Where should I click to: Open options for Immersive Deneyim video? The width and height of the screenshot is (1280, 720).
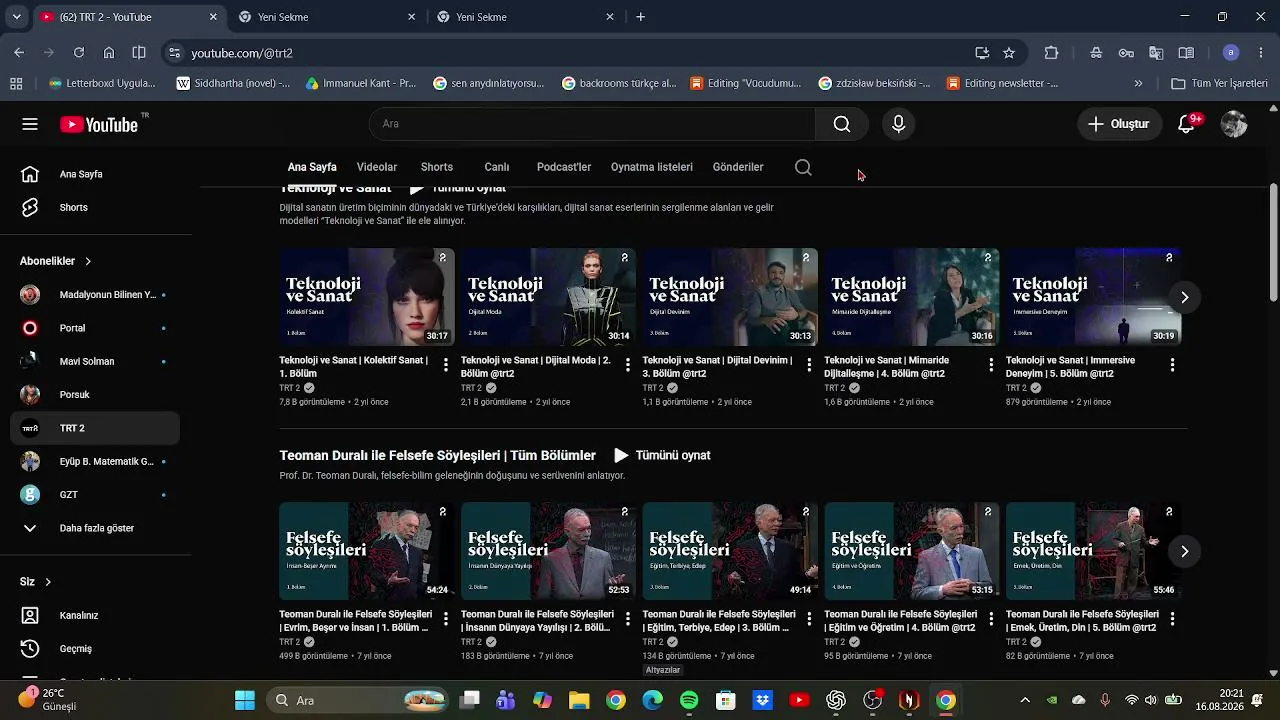[x=1172, y=365]
